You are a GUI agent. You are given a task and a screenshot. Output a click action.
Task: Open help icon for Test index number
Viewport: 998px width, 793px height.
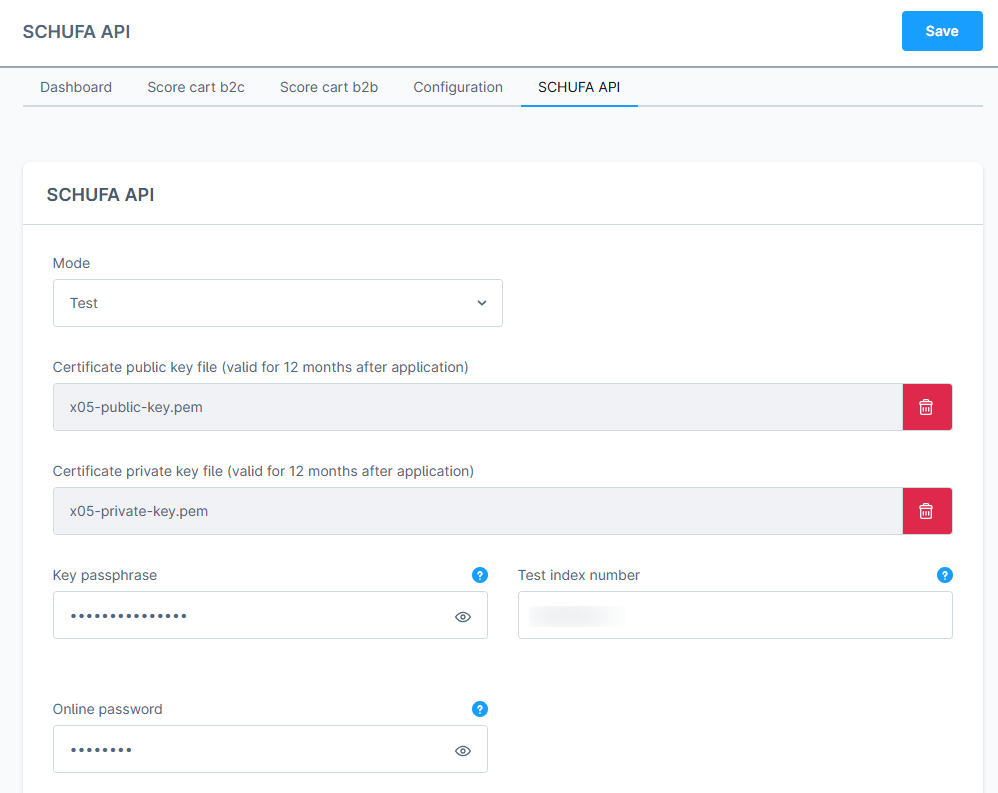[945, 575]
